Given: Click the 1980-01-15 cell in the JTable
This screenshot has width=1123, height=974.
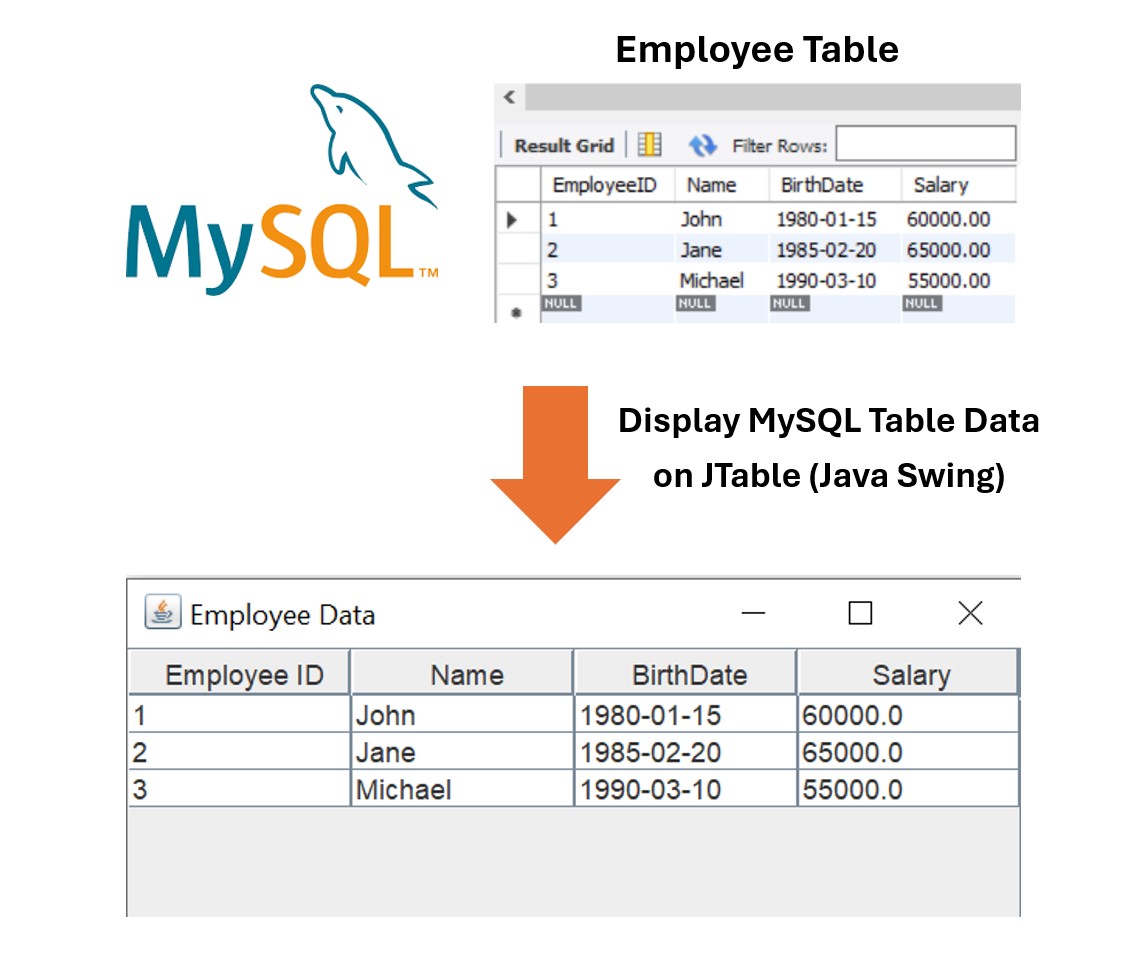Looking at the screenshot, I should [x=685, y=715].
